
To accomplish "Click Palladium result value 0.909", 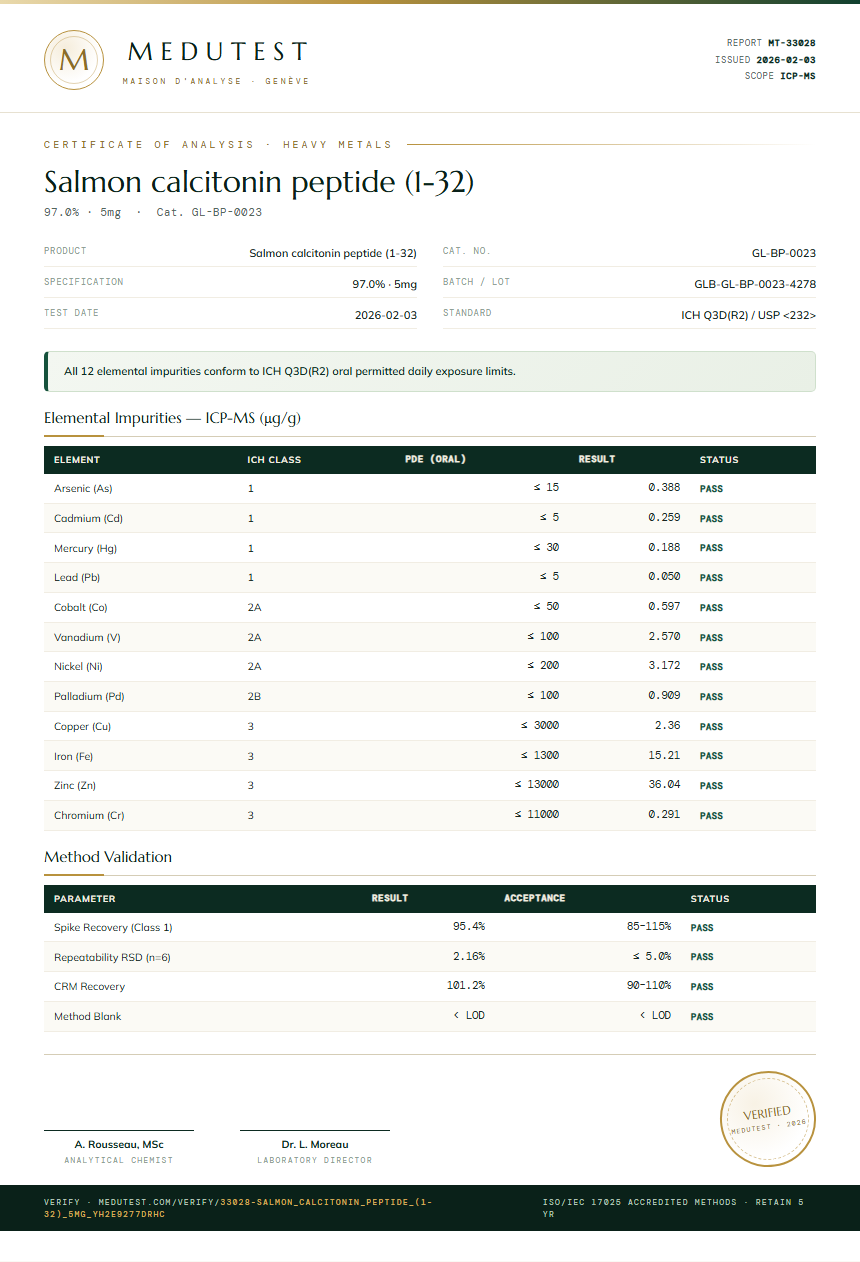I will pos(664,696).
